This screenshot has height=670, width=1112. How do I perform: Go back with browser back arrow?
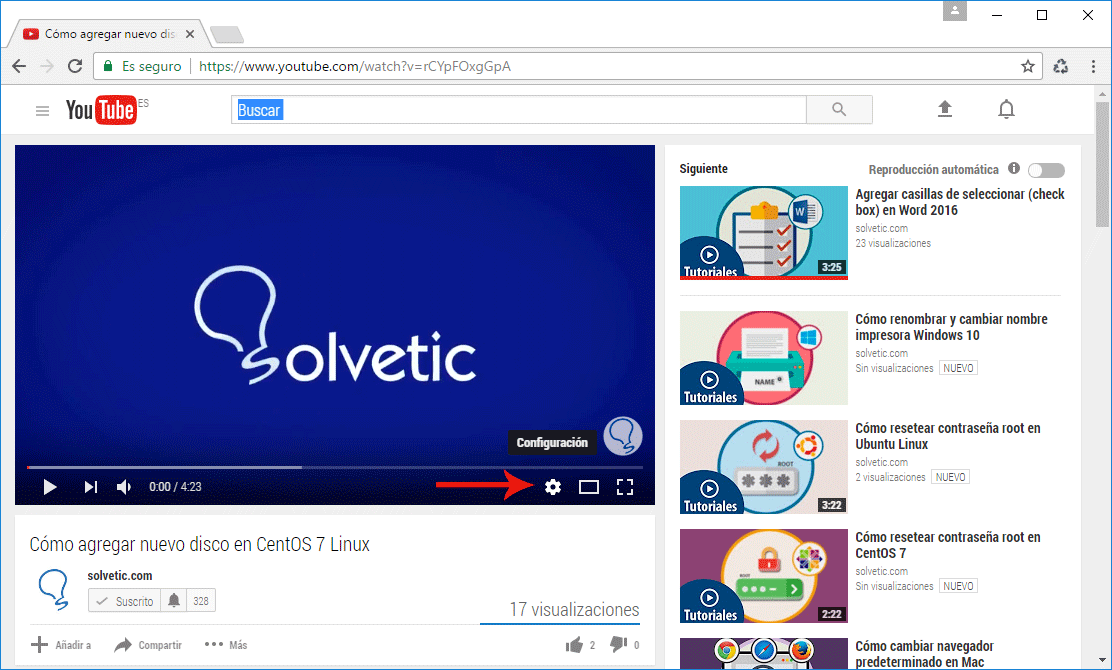pos(19,66)
